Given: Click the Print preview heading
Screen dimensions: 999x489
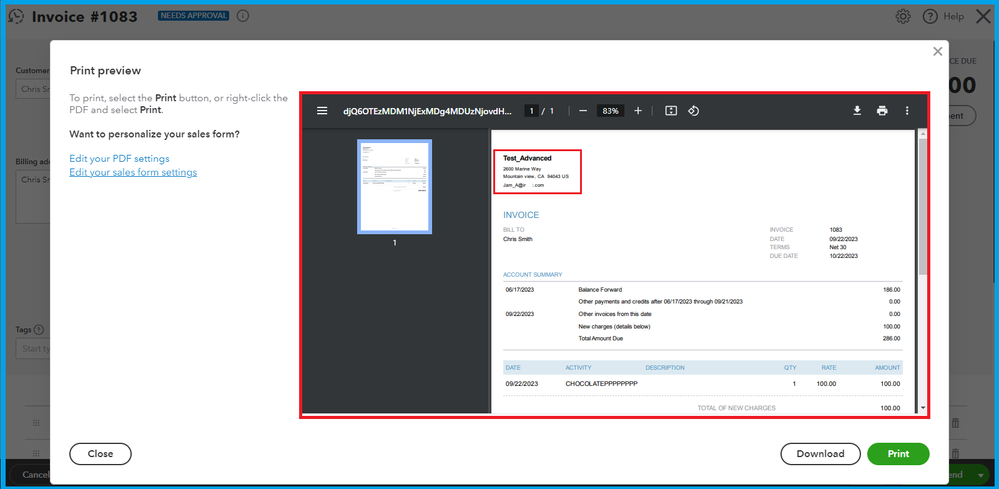Looking at the screenshot, I should pos(105,71).
